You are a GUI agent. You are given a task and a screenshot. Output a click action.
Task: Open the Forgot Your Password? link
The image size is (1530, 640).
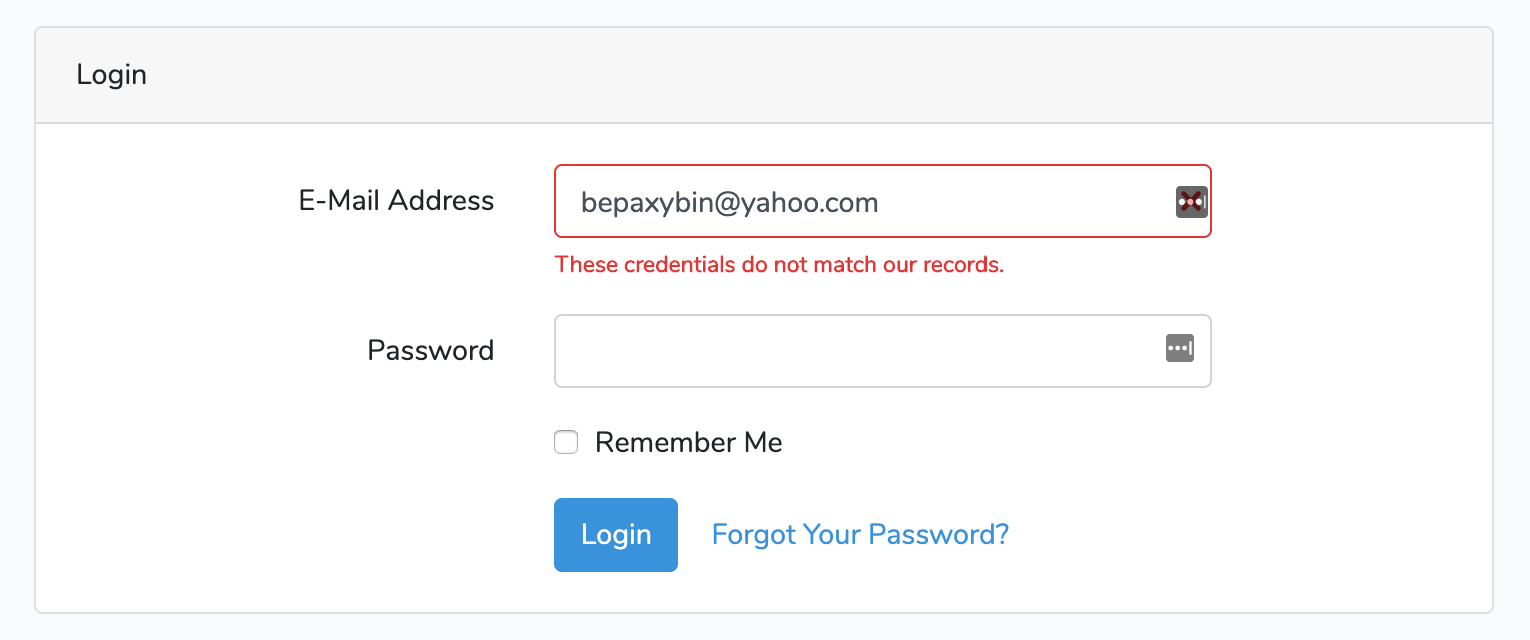point(860,534)
